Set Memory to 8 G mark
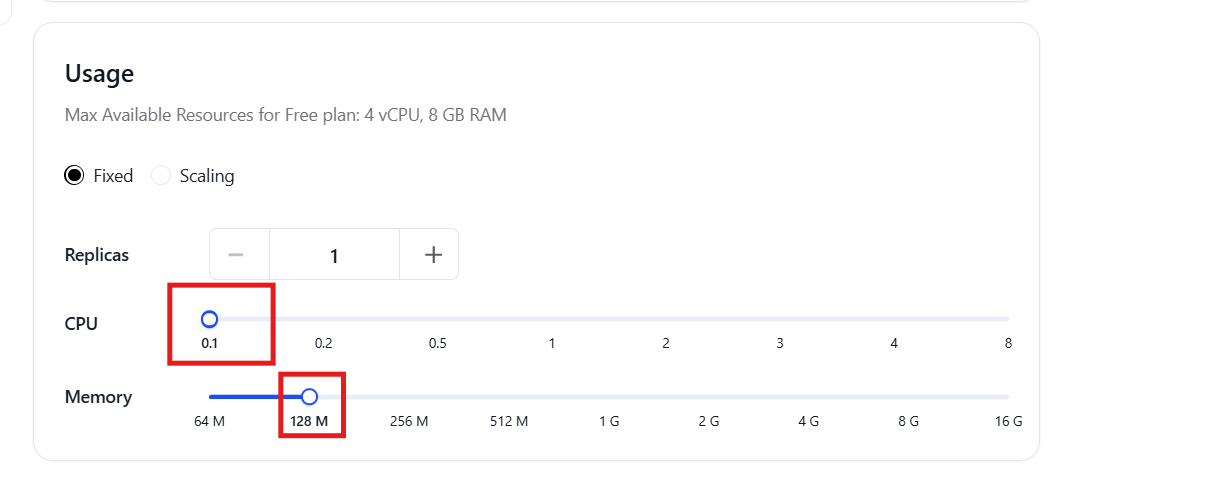1232x477 pixels. click(908, 421)
